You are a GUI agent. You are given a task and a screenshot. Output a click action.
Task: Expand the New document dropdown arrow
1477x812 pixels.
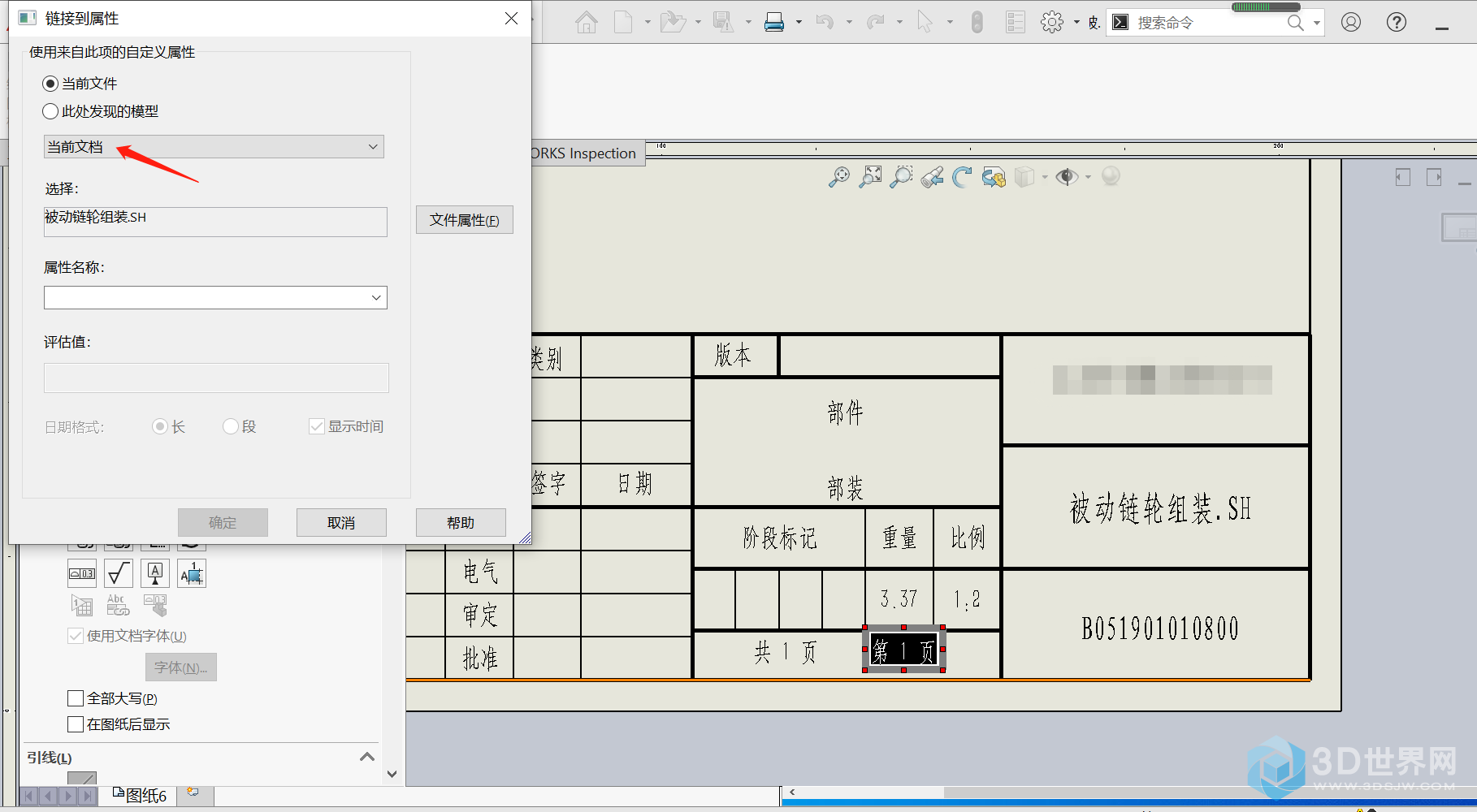coord(648,22)
